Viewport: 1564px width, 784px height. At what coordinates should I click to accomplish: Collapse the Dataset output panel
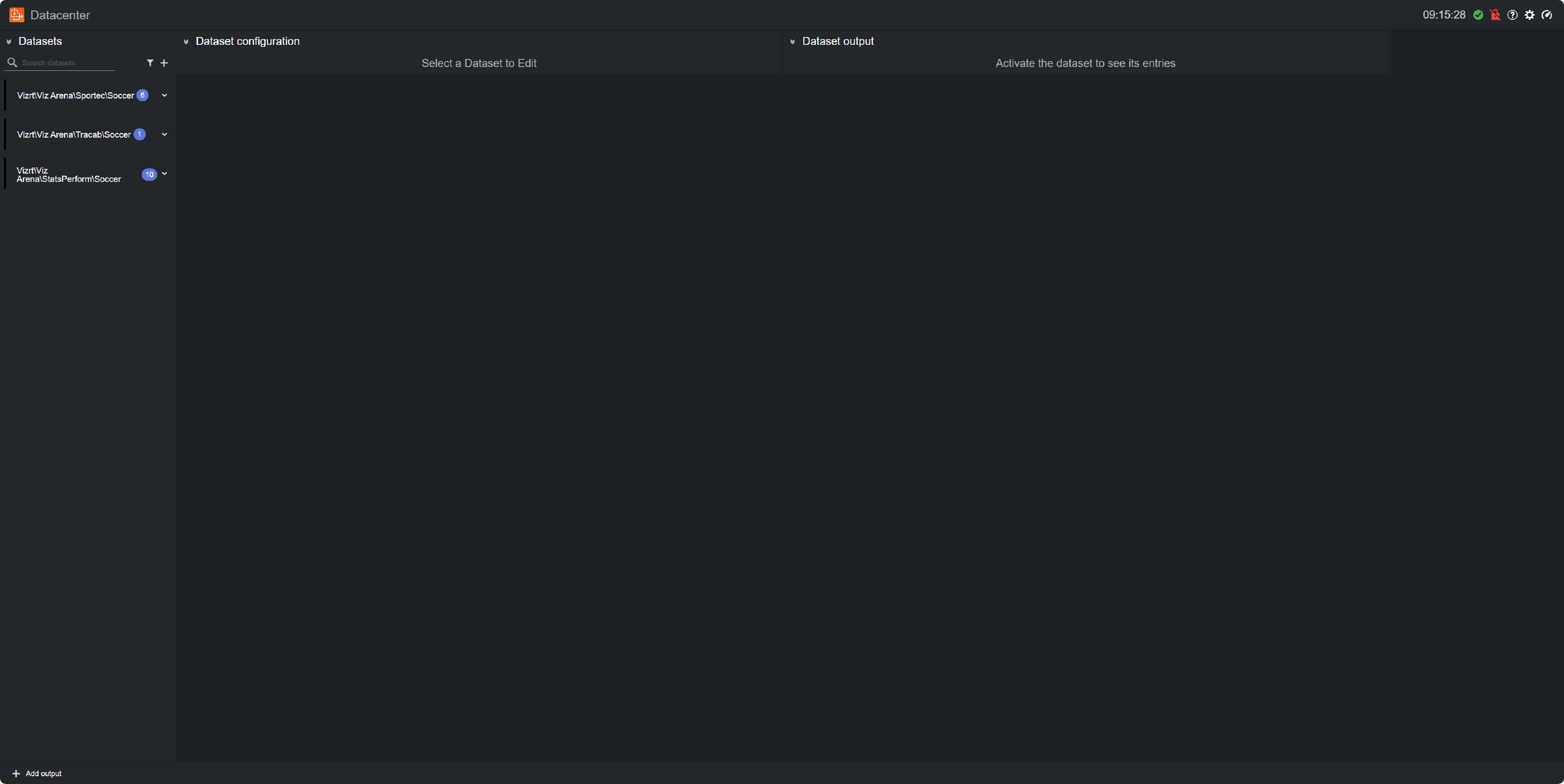pos(793,41)
